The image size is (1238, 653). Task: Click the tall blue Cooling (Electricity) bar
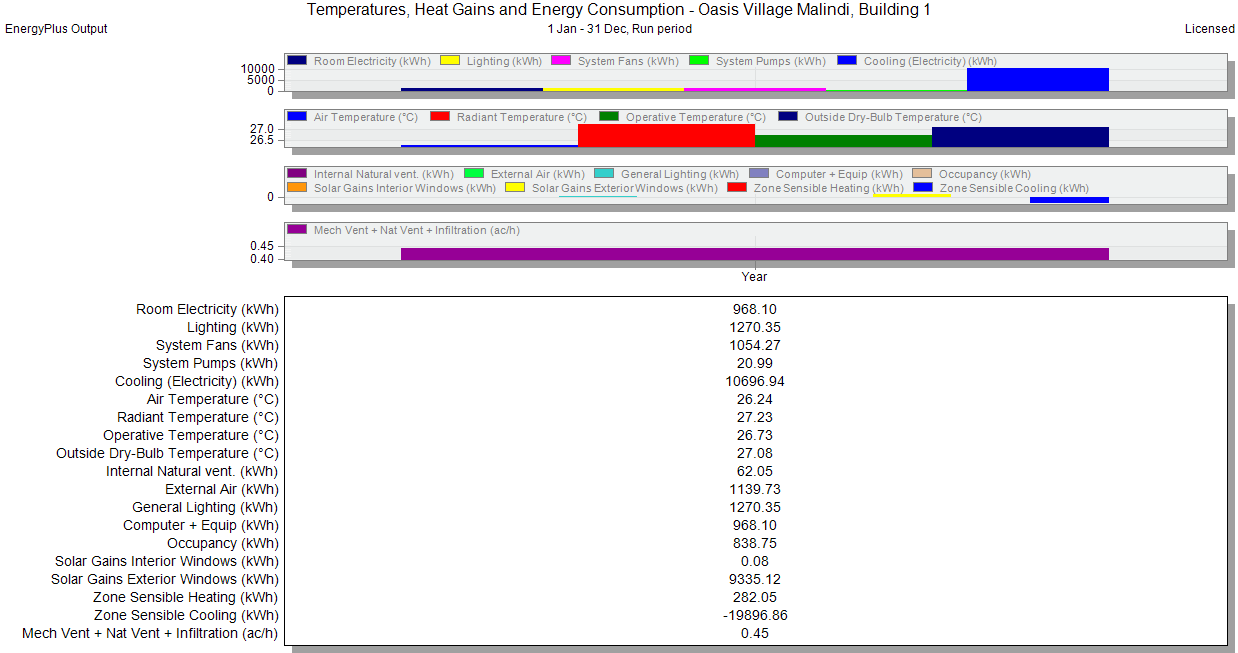click(x=1038, y=80)
